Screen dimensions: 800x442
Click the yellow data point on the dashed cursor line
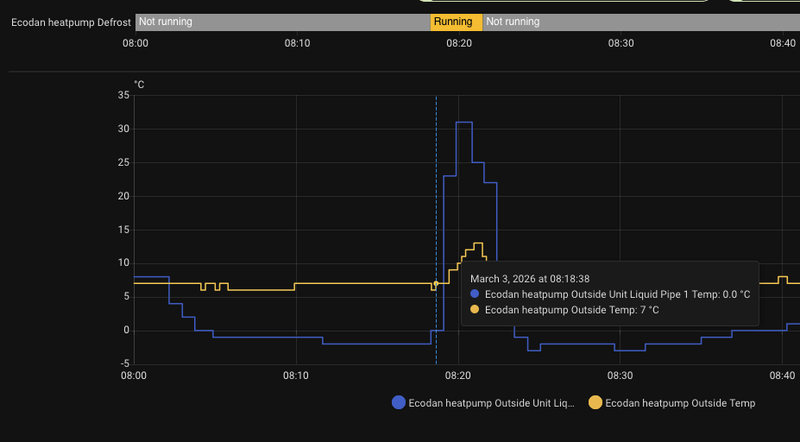436,283
